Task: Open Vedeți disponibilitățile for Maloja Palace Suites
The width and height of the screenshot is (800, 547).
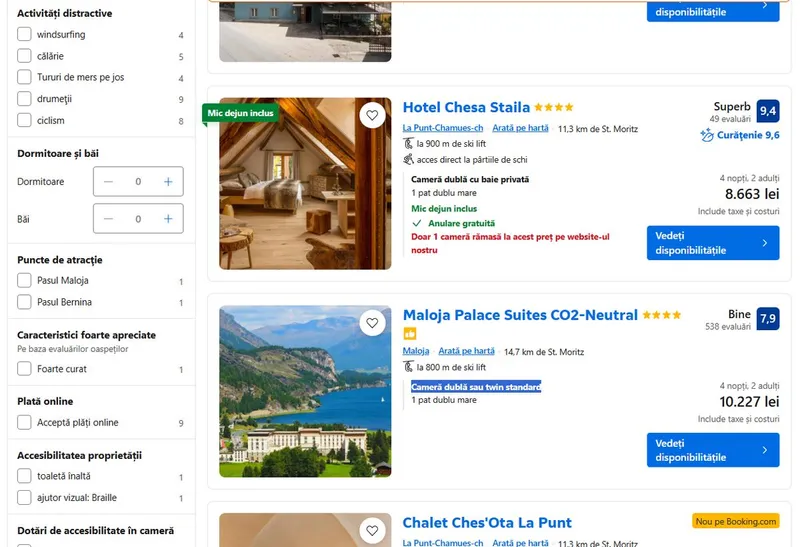Action: pyautogui.click(x=712, y=450)
